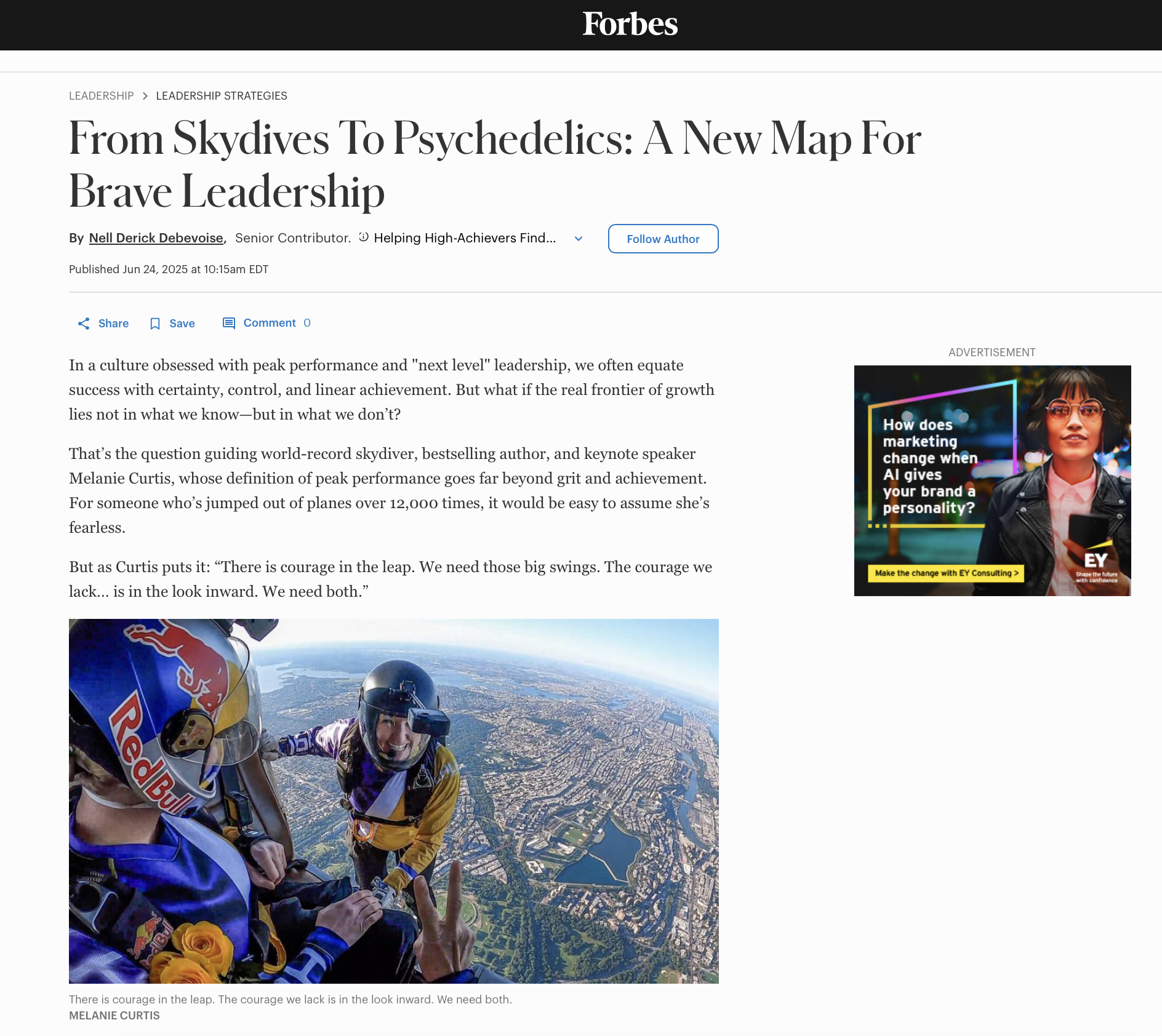Click the breadcrumb chevron separator arrow
Viewport: 1162px width, 1036px height.
pos(145,96)
